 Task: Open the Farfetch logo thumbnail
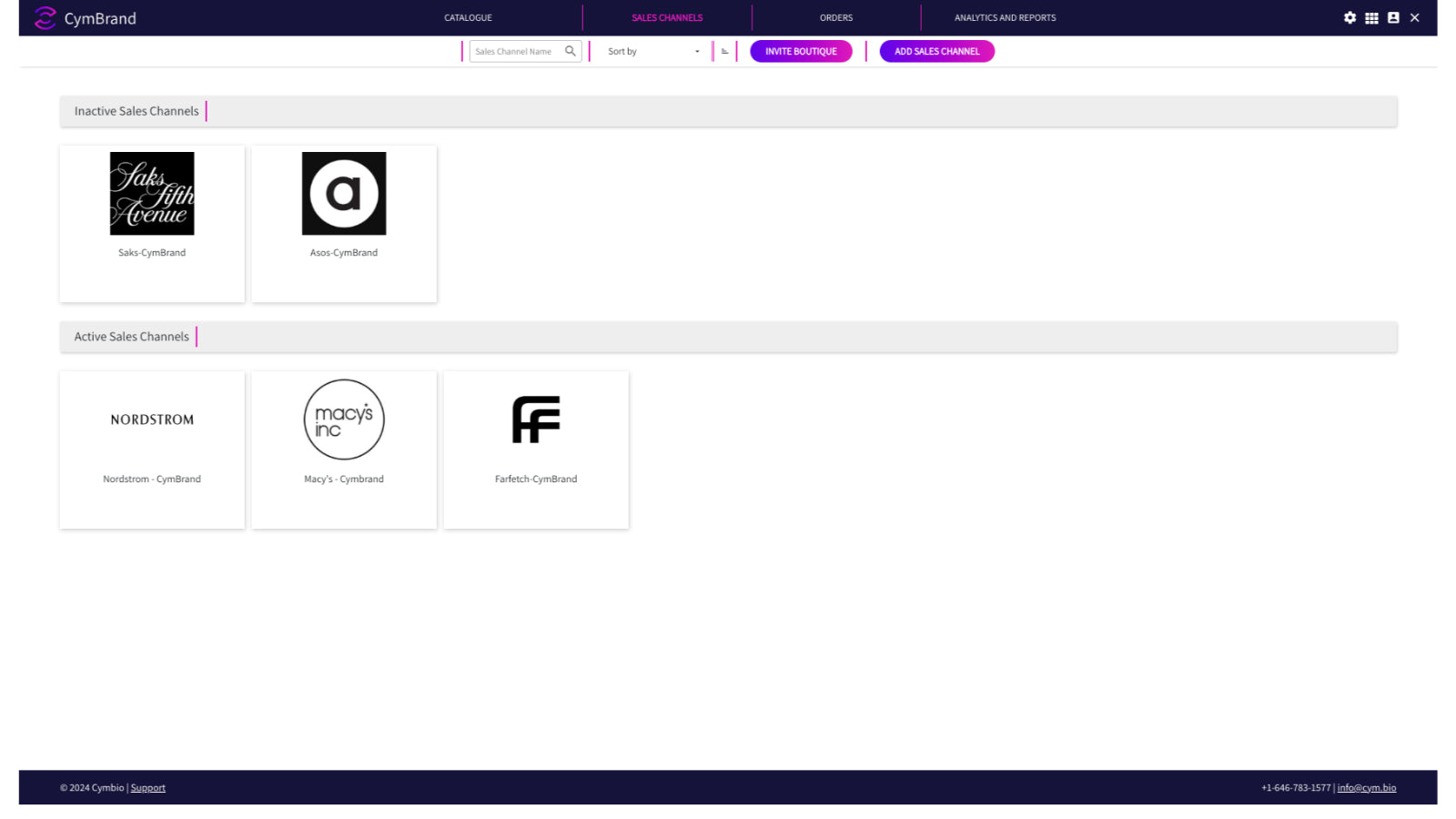(x=536, y=420)
